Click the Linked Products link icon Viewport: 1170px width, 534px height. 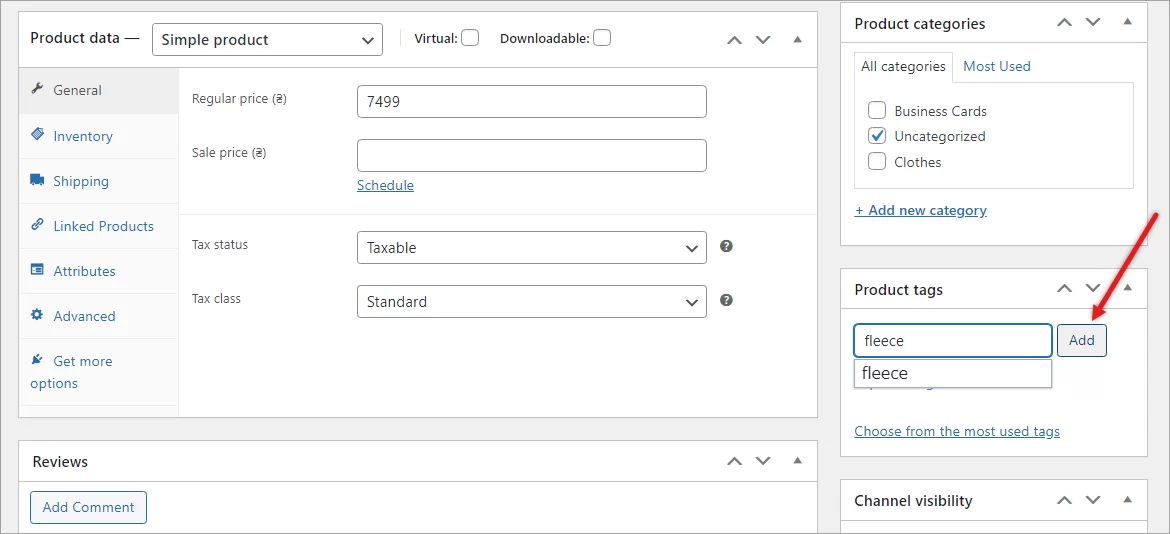tap(38, 225)
